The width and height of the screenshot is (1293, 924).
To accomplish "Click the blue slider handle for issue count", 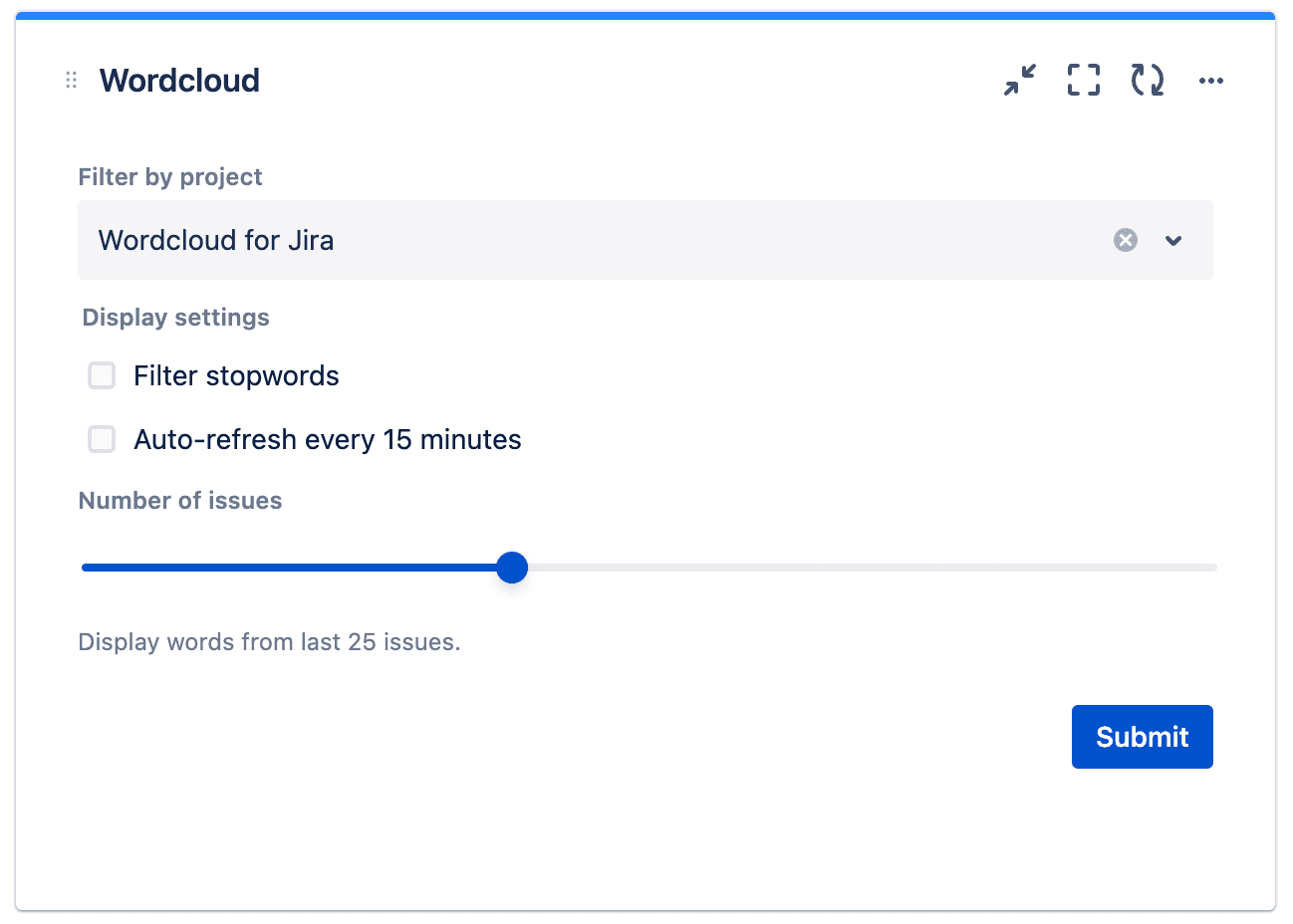I will [512, 568].
